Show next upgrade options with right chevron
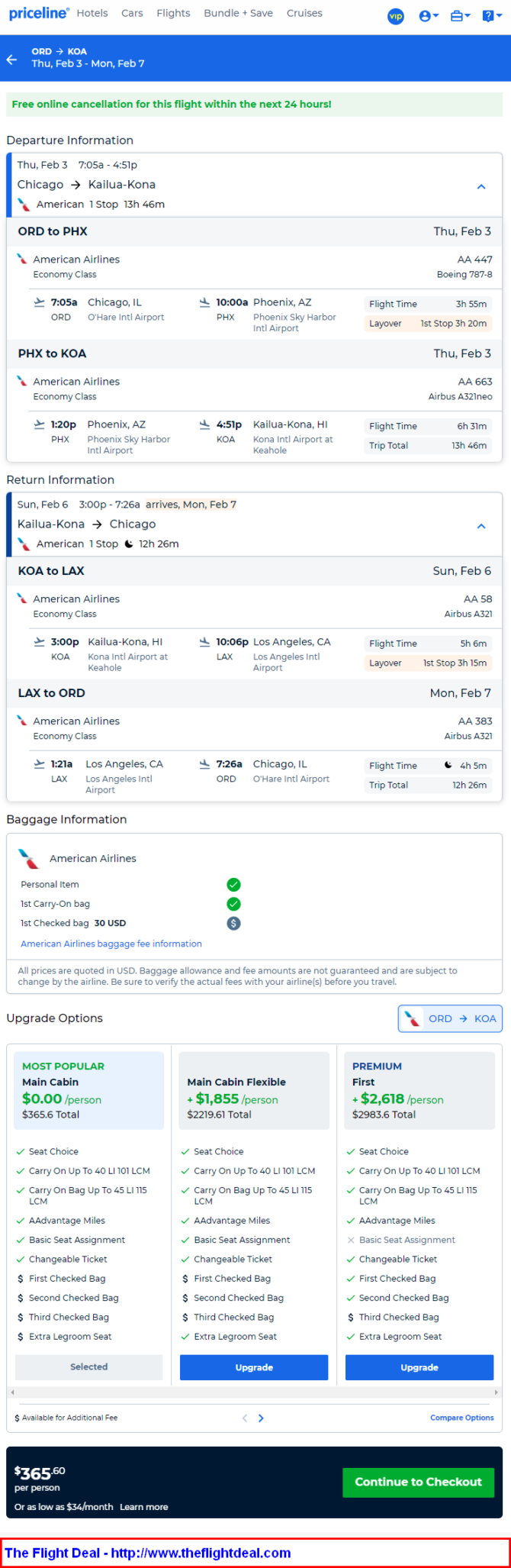Screen dimensions: 511x1568 point(261,1418)
